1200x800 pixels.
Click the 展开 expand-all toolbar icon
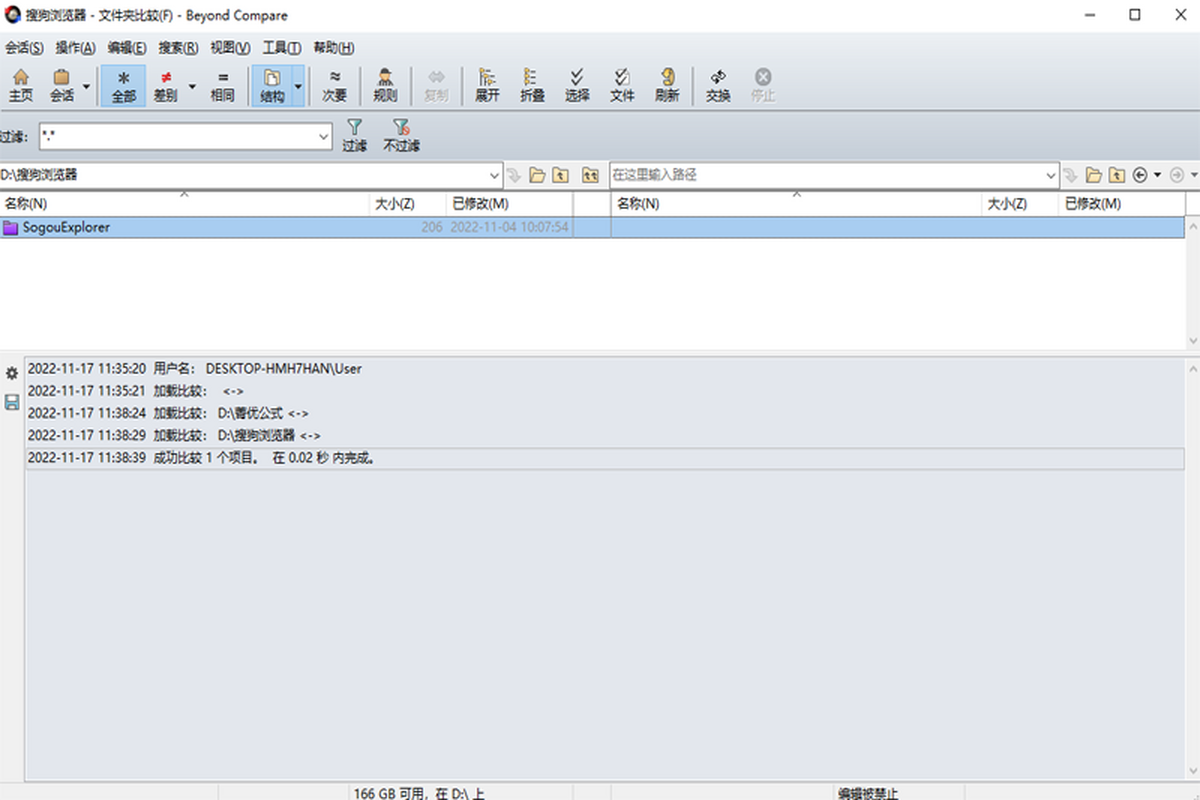pos(487,85)
